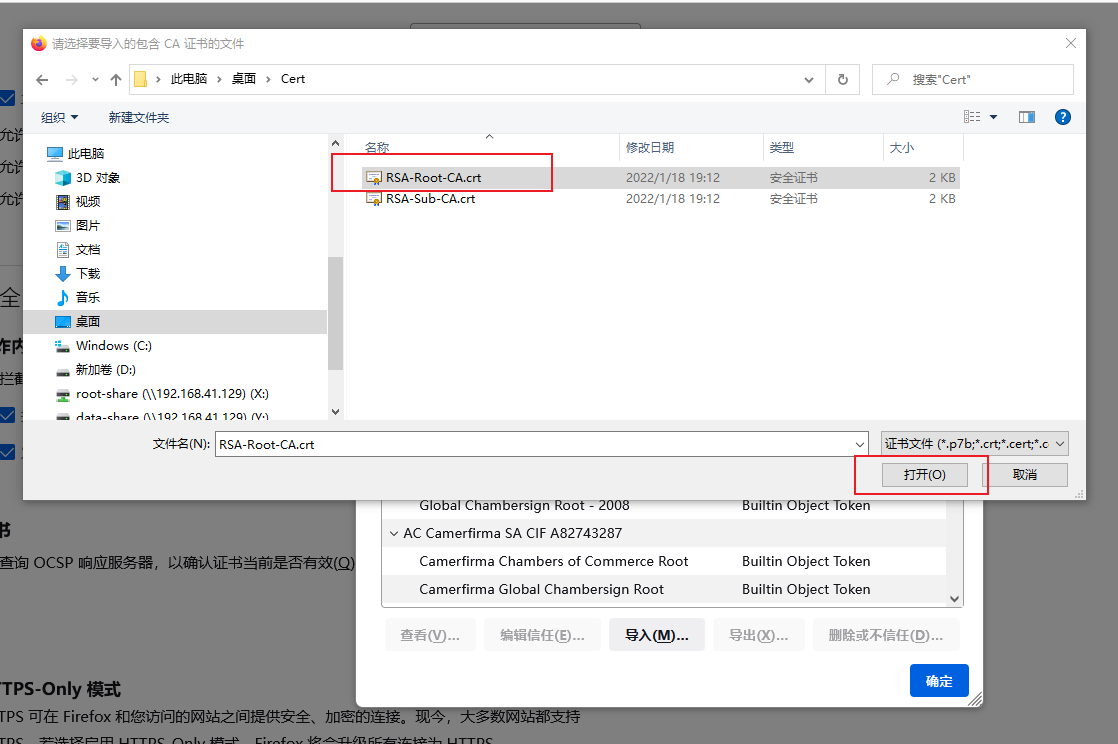Open the certificate file type filter dropdown
This screenshot has height=744, width=1118.
(974, 444)
